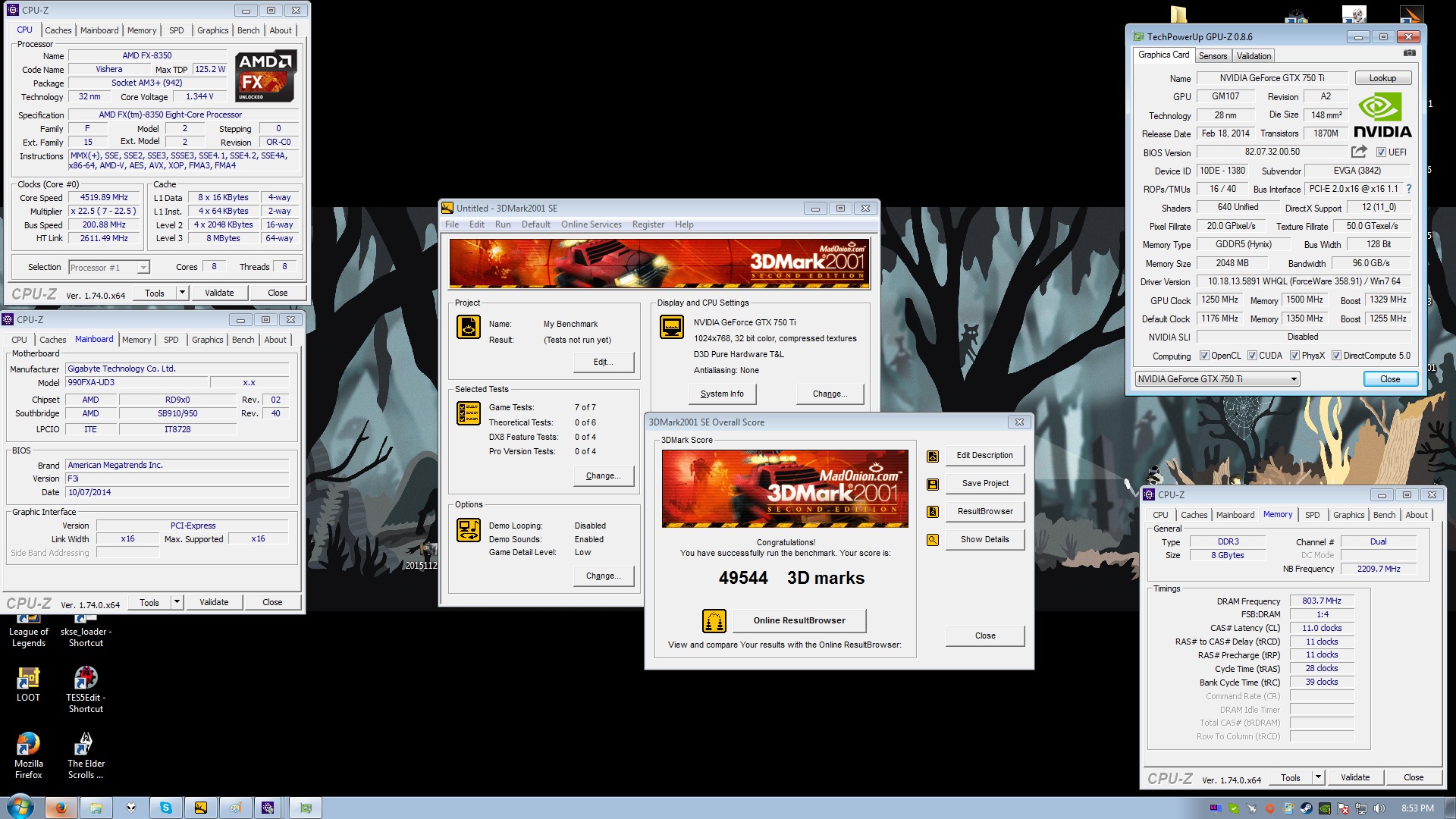1456x819 pixels.
Task: Click the floppy disk icon beside Save Project
Action: (x=933, y=484)
